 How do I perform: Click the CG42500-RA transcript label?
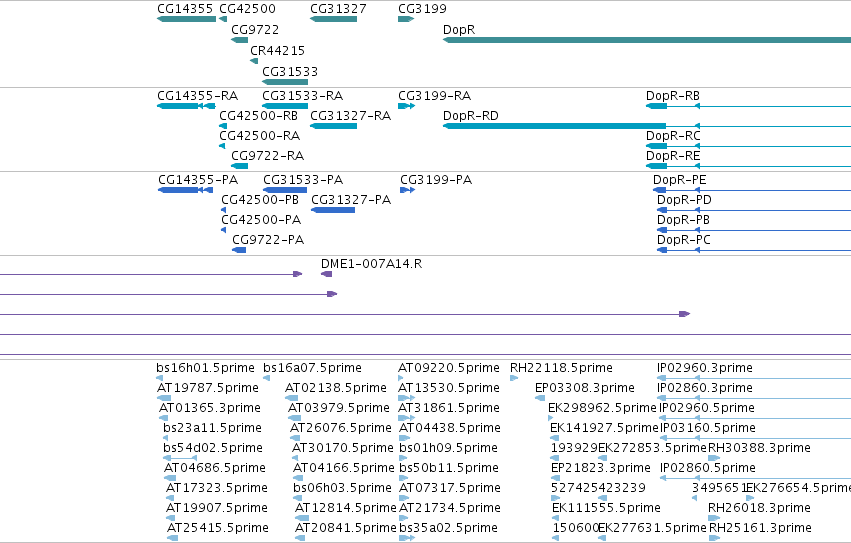click(x=259, y=135)
